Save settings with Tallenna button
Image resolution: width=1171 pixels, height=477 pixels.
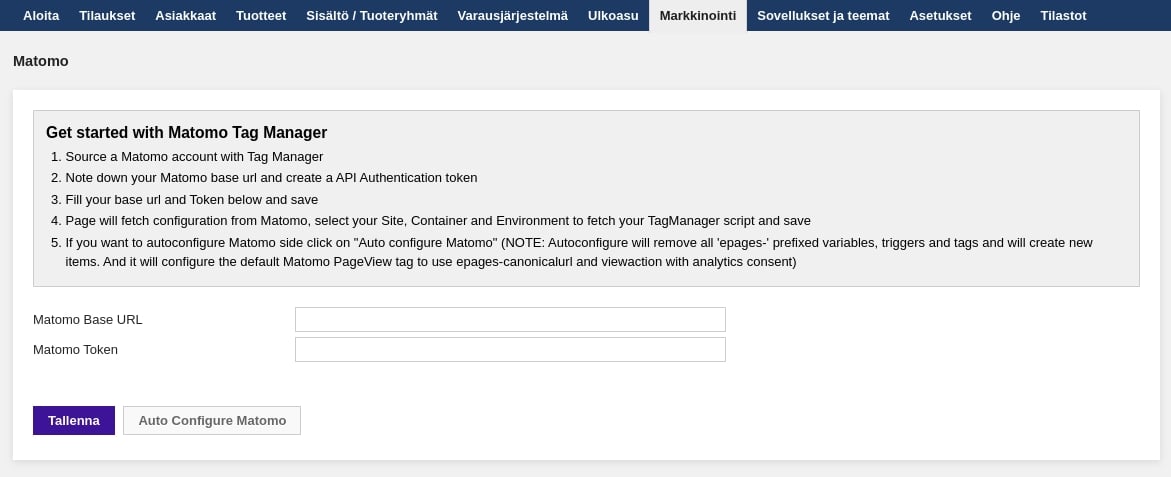pyautogui.click(x=74, y=420)
